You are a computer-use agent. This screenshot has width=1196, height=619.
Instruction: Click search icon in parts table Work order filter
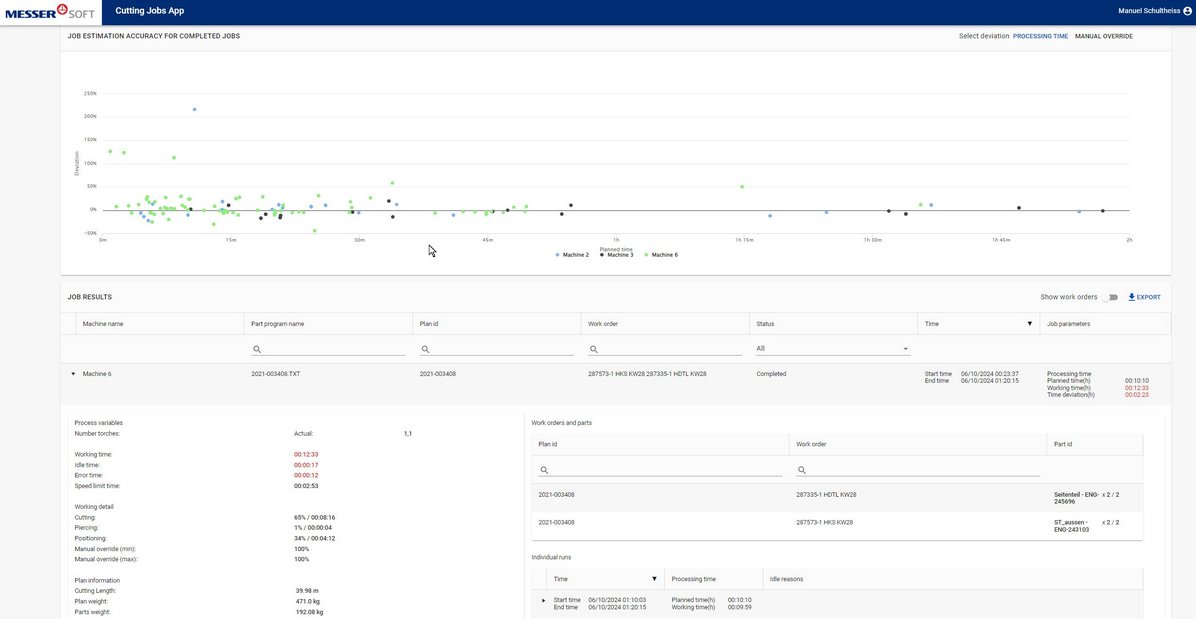(x=802, y=469)
